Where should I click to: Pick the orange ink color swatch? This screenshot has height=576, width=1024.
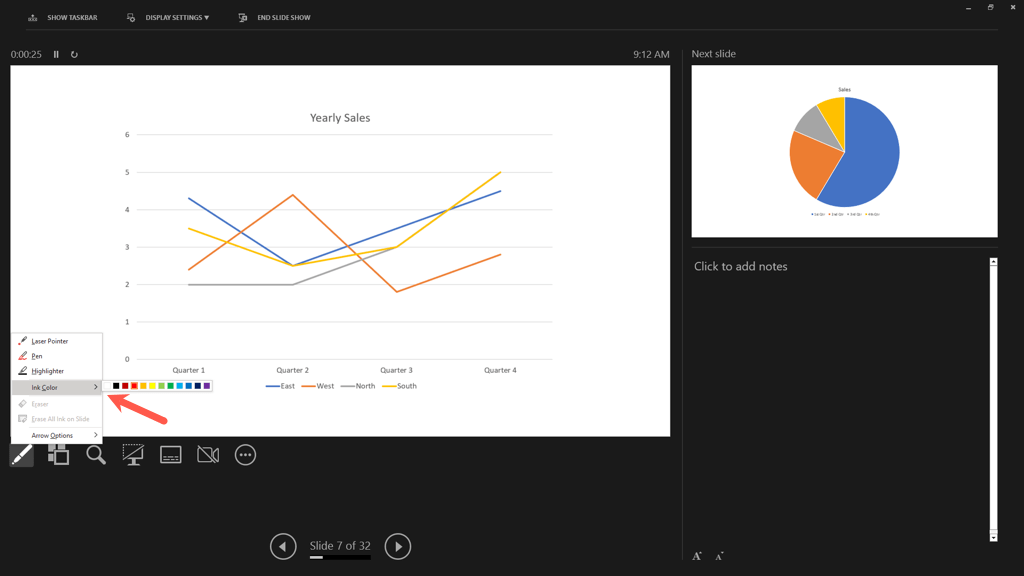pyautogui.click(x=143, y=386)
